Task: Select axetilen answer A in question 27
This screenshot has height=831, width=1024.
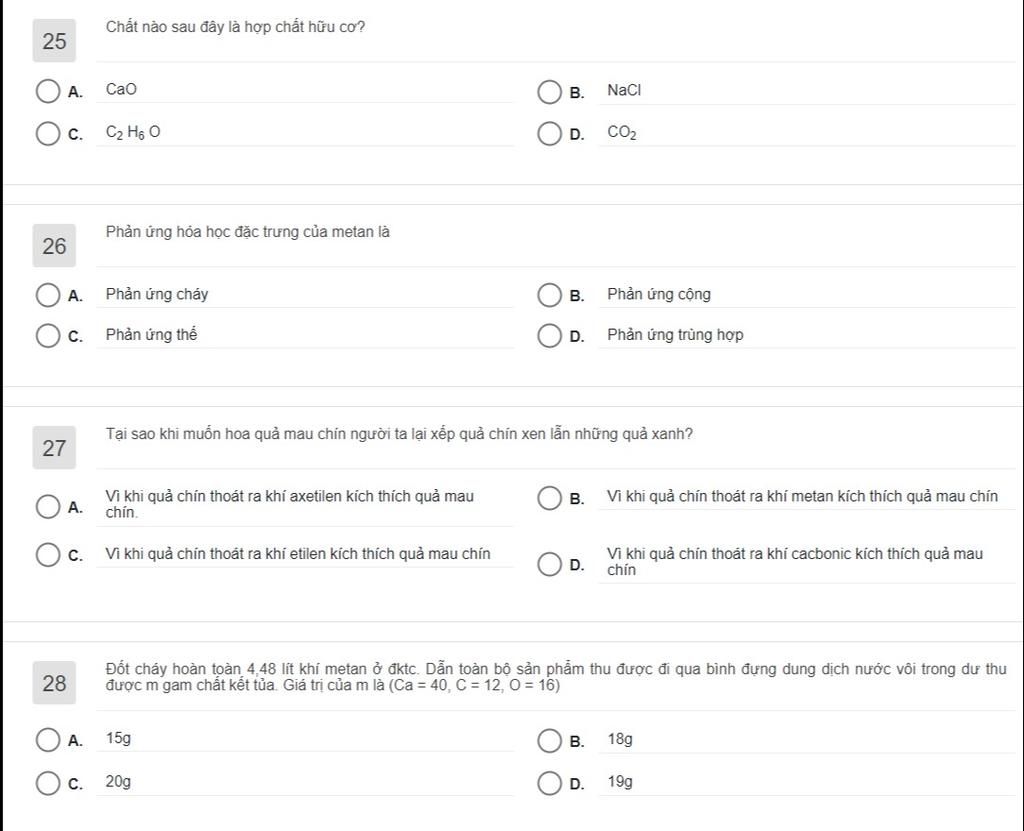Action: (x=48, y=506)
